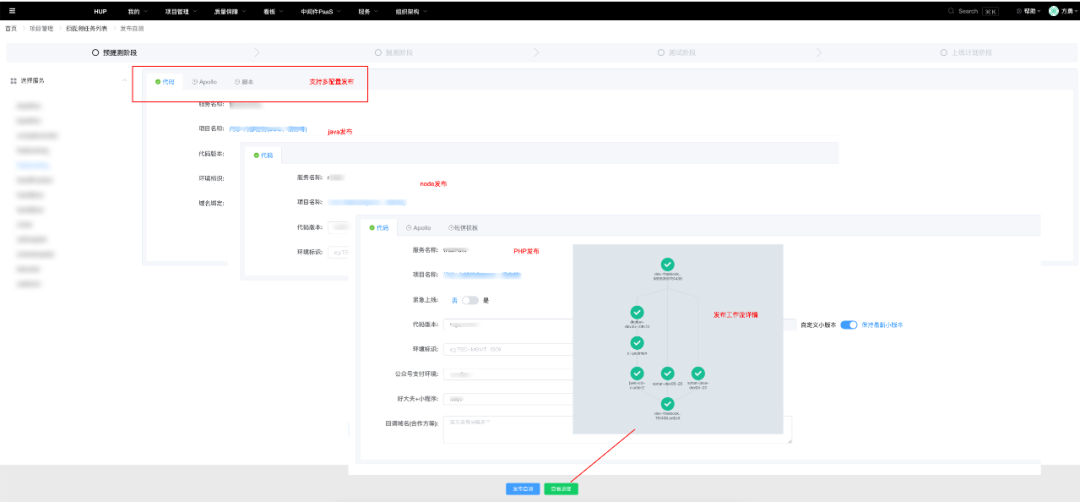
Task: Switch to the 脚本 tab in the Java panel
Action: pyautogui.click(x=244, y=81)
